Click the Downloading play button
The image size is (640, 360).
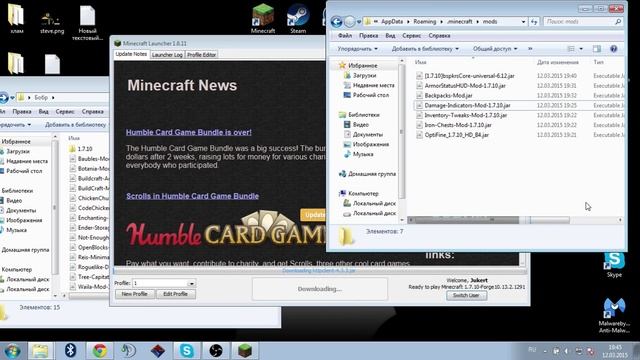320,289
